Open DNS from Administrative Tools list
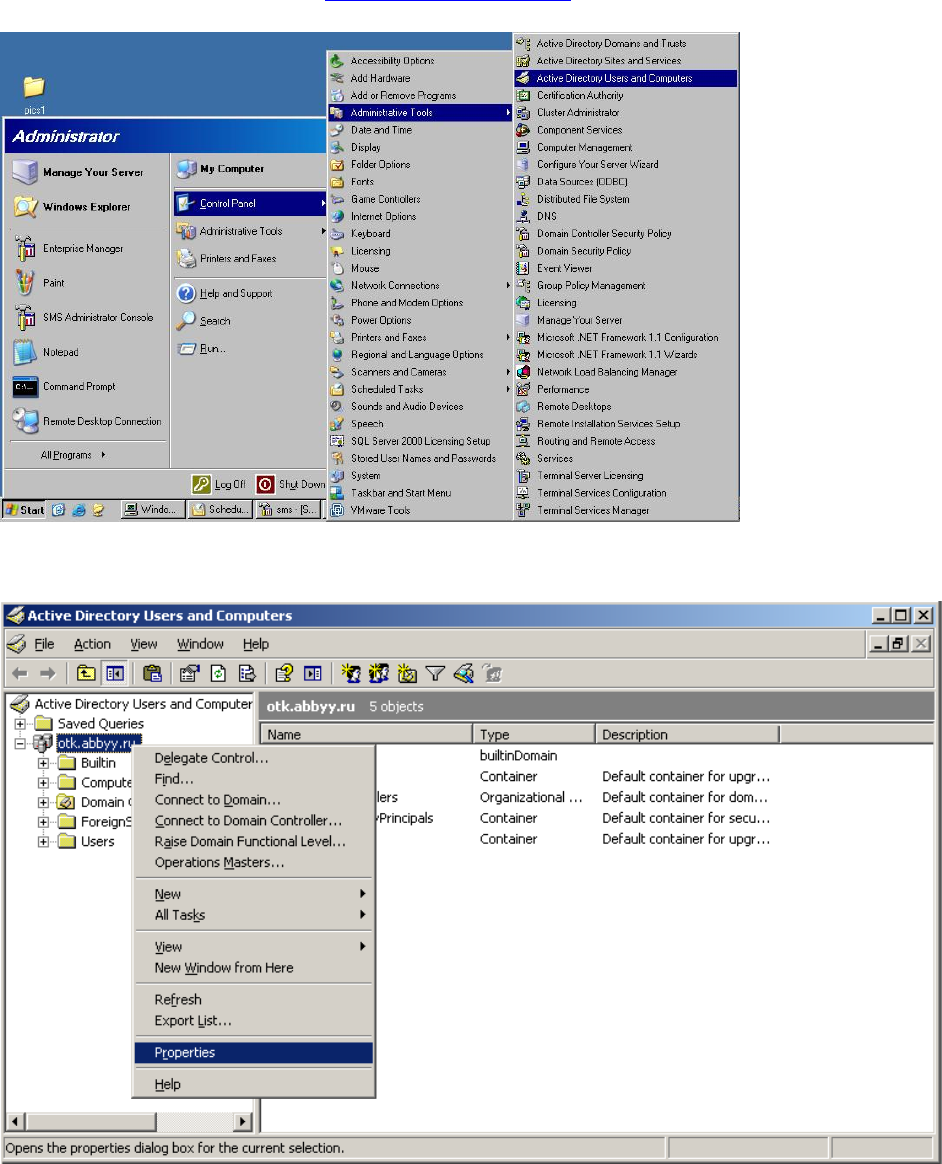The height and width of the screenshot is (1164, 942). [x=626, y=217]
